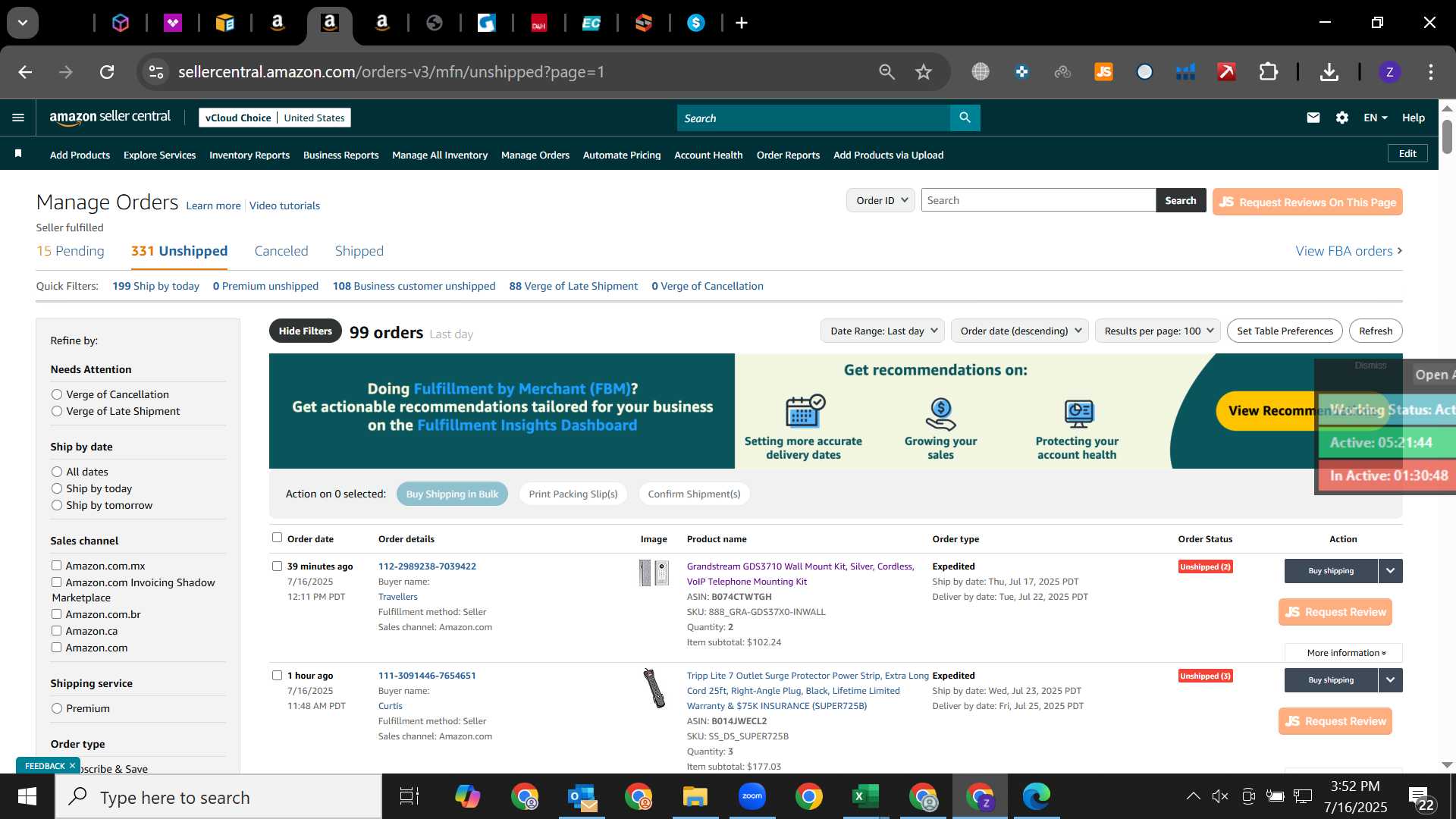Click the teal search magnifier button
The image size is (1456, 819).
click(965, 118)
